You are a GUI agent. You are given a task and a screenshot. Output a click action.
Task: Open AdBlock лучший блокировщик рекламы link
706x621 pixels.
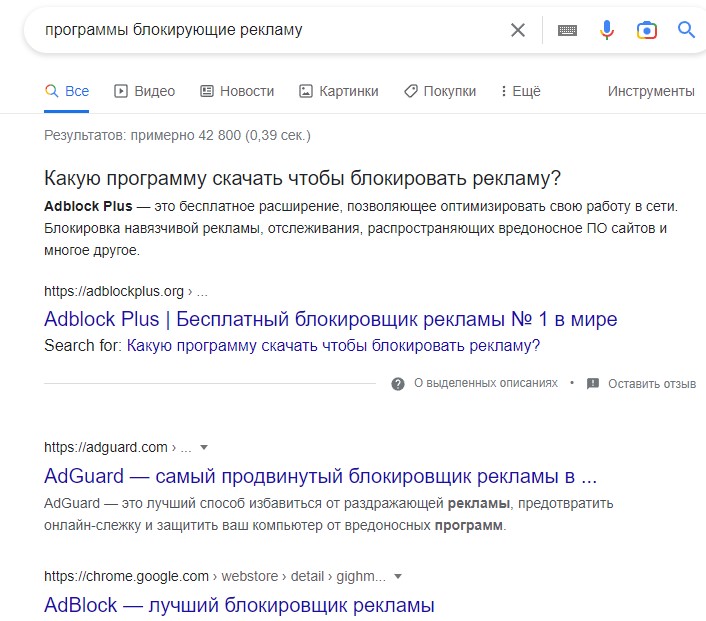coord(239,605)
